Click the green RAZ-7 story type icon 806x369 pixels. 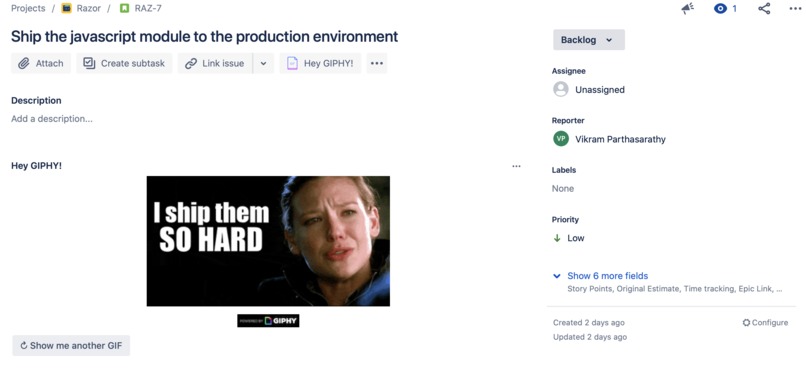[x=124, y=8]
